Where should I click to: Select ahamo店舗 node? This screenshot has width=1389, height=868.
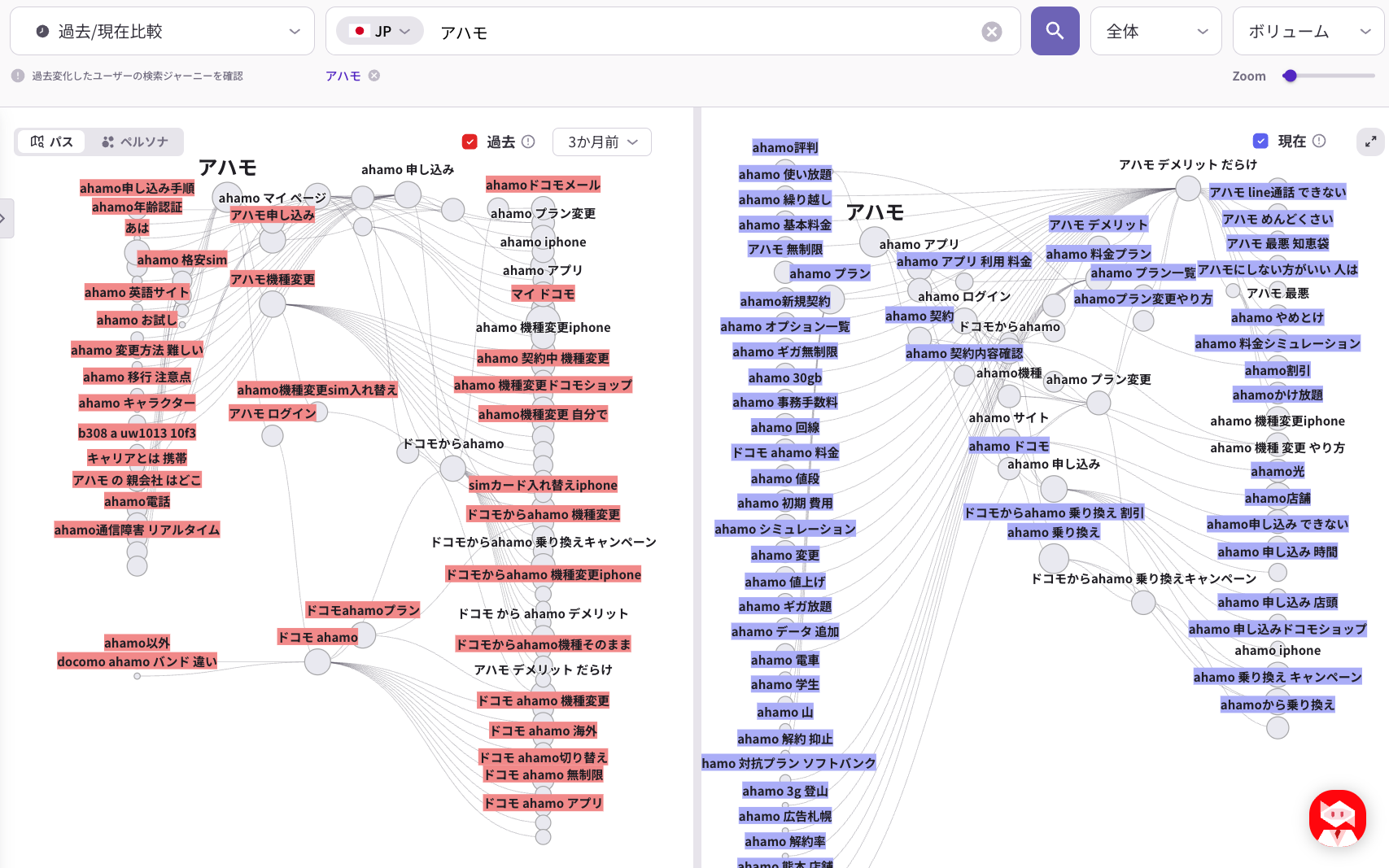1277,498
